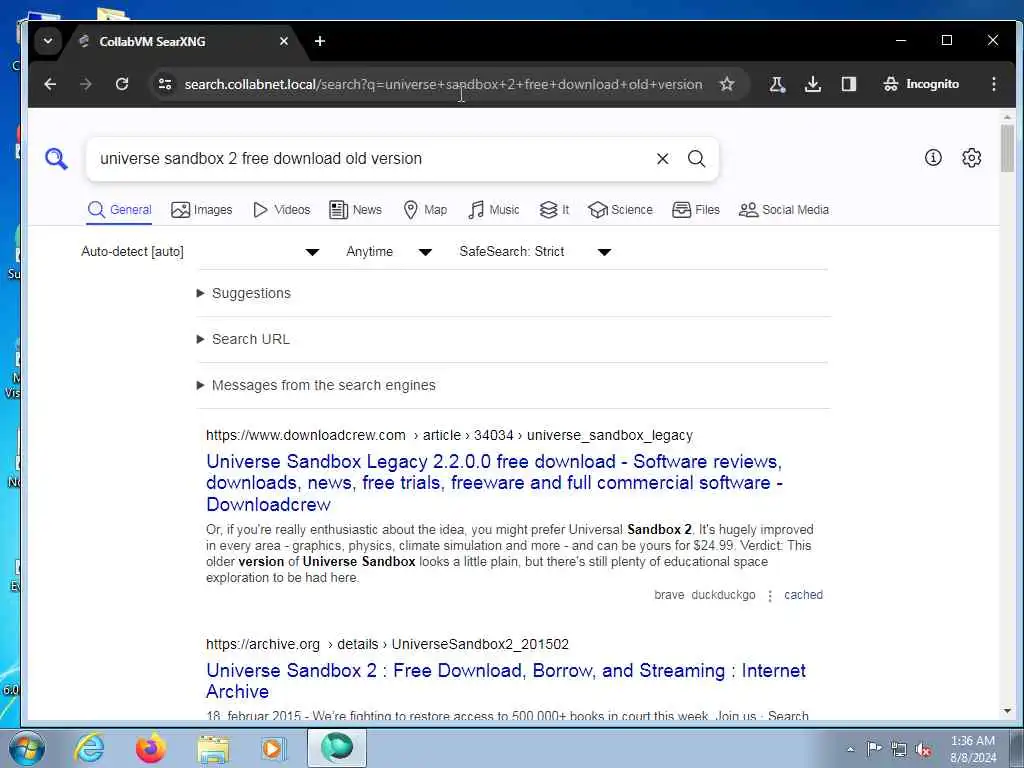Switch to Social Media category
This screenshot has width=1024, height=768.
pyautogui.click(x=784, y=210)
